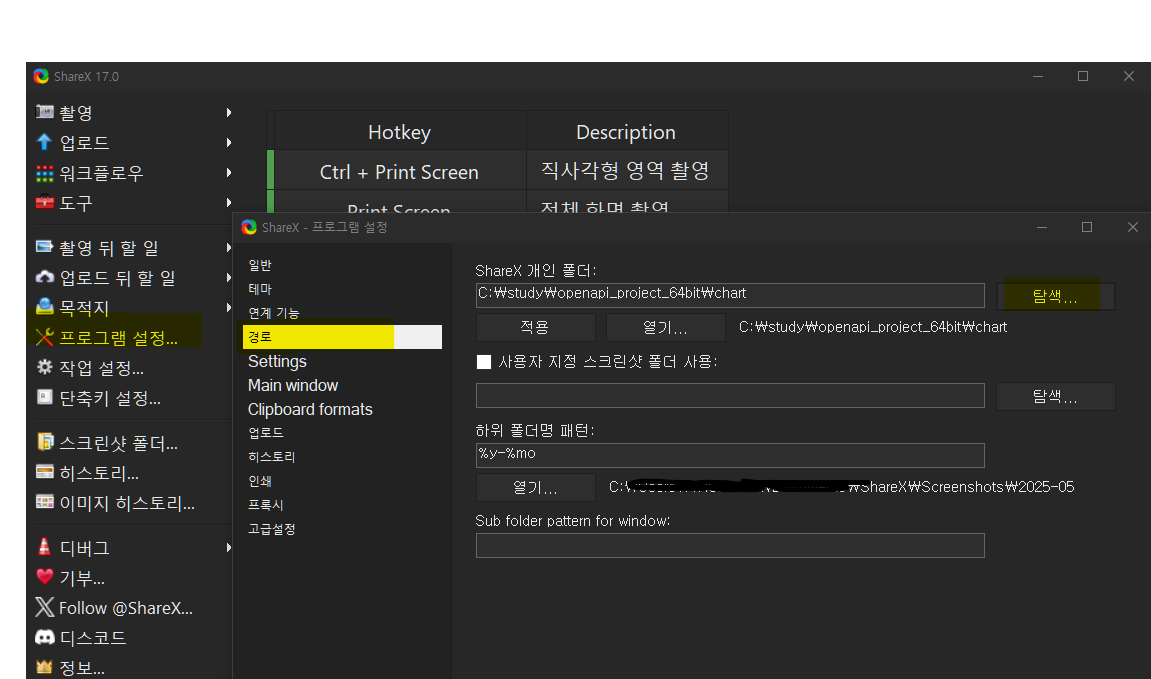Click the 히스토리 icon
Image resolution: width=1151 pixels, height=679 pixels.
(45, 472)
